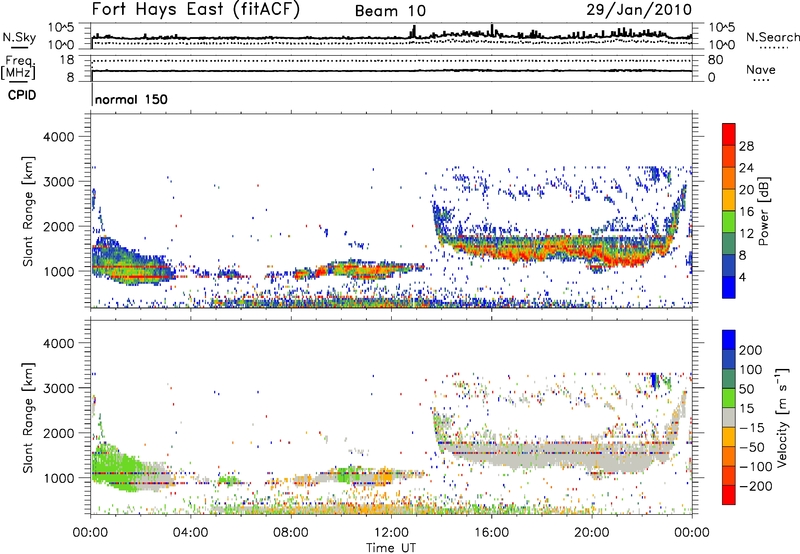The width and height of the screenshot is (800, 554).
Task: Click the "3000" tick of the velocity panel
Action: [x=59, y=388]
